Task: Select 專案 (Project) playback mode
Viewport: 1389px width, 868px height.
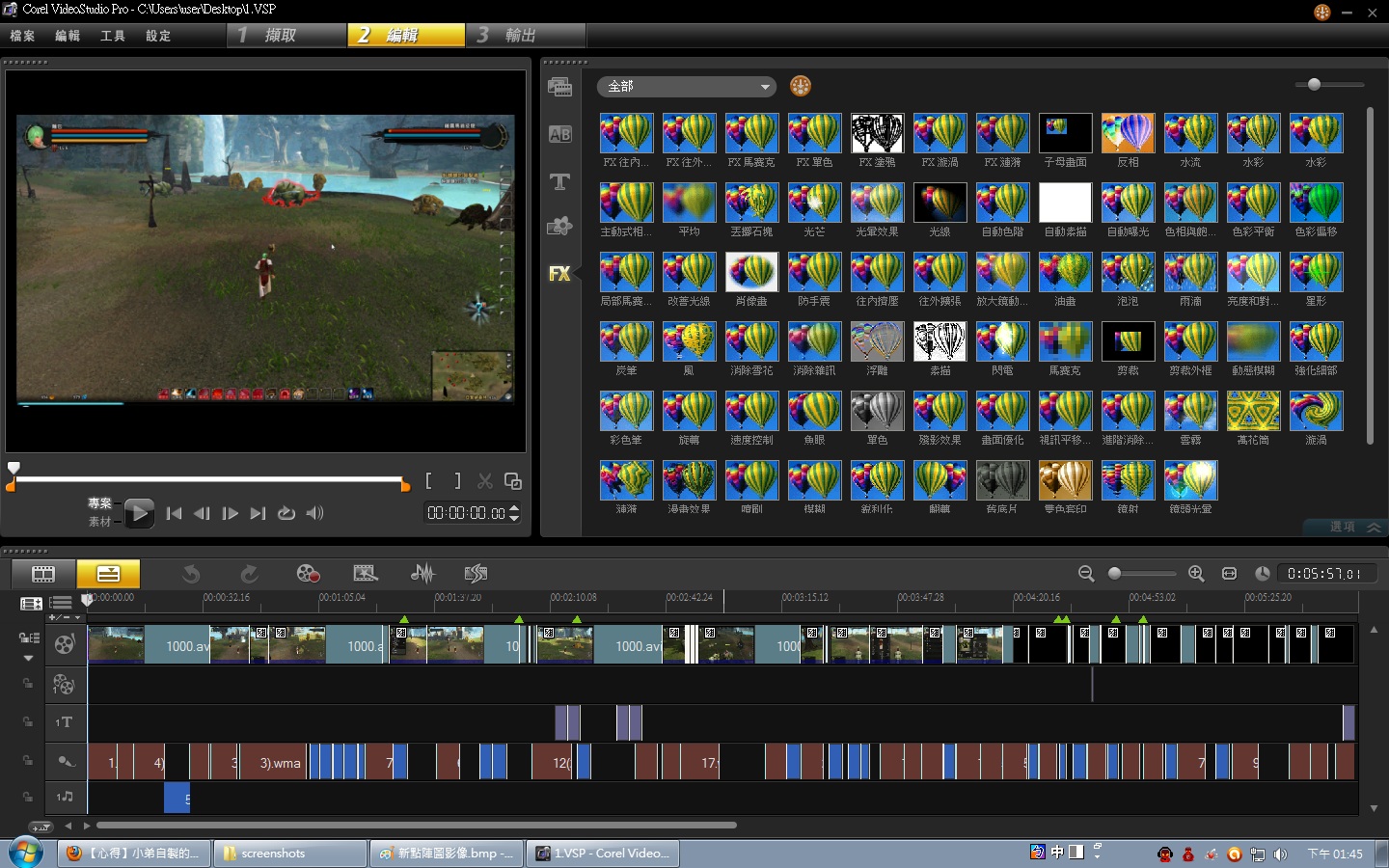Action: click(100, 503)
